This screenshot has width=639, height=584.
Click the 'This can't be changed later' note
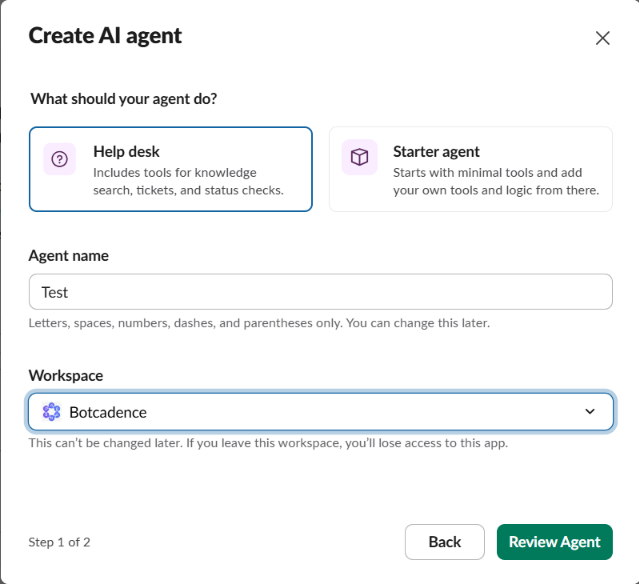tap(268, 443)
